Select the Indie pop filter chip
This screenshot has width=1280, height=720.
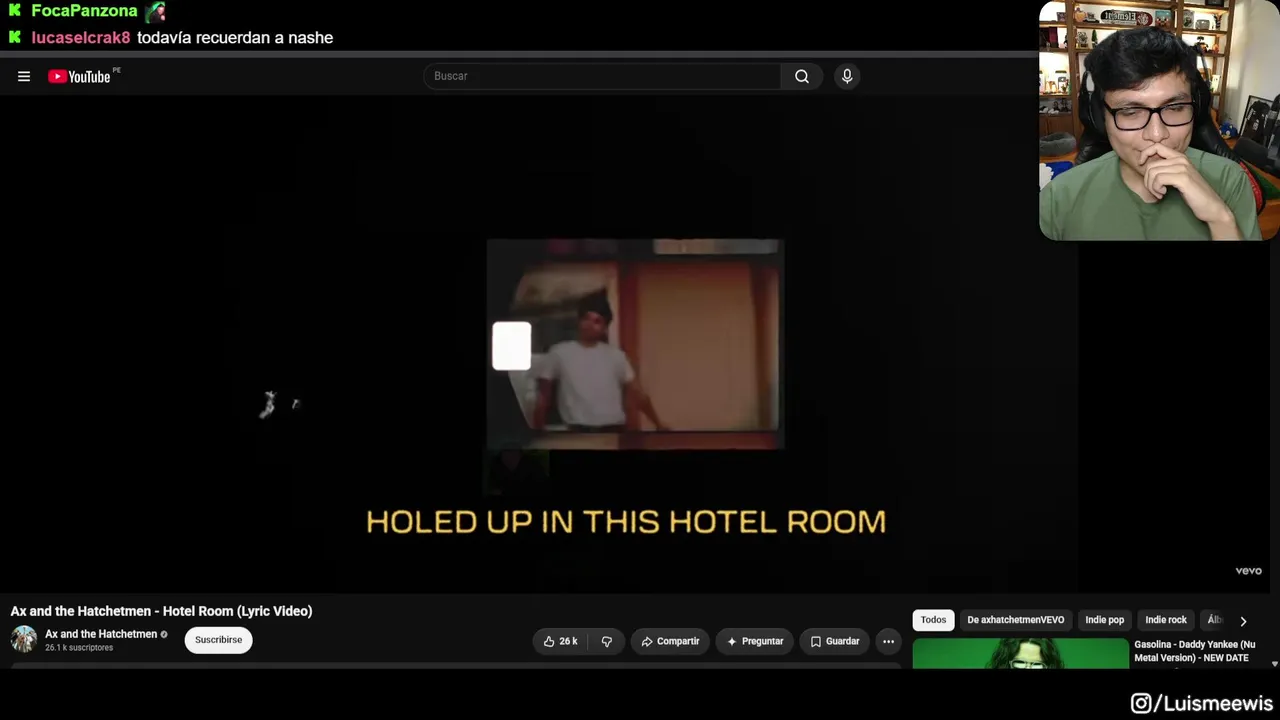pos(1104,620)
